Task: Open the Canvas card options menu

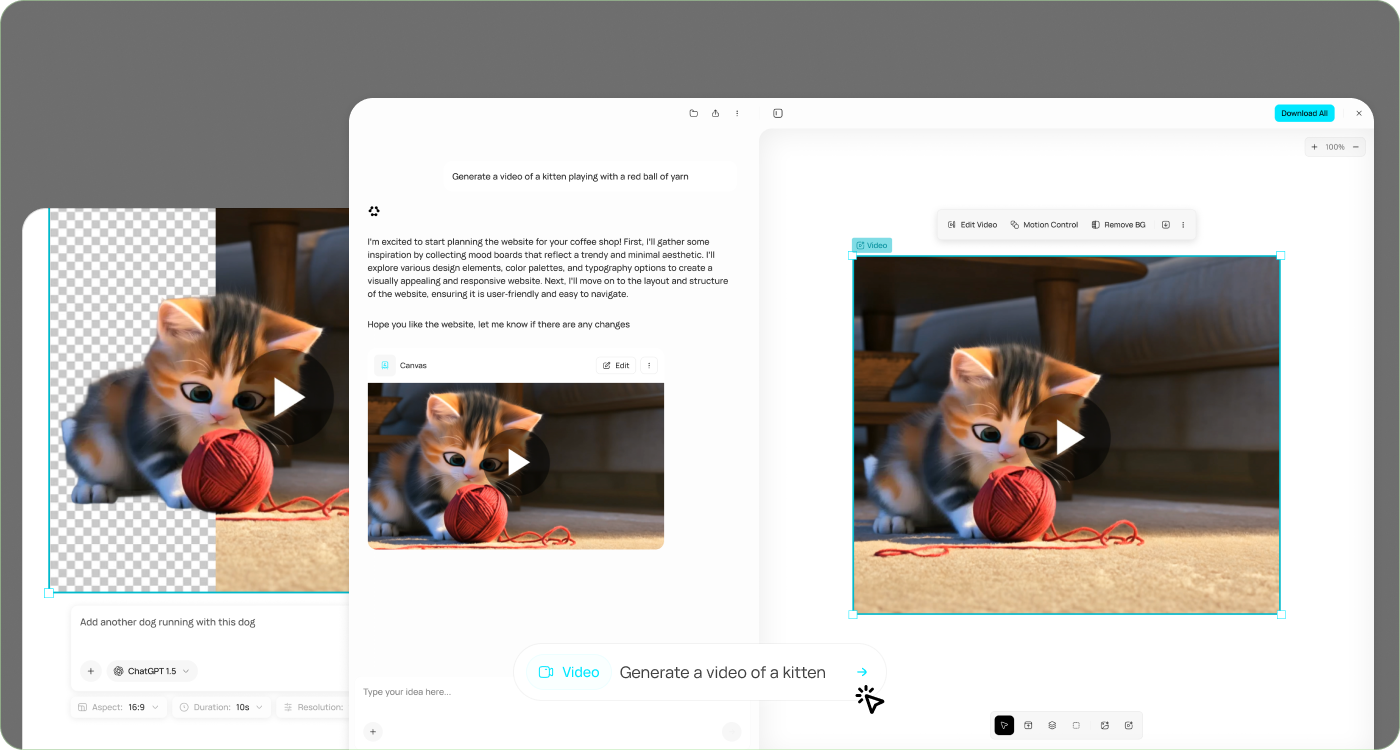Action: point(649,365)
